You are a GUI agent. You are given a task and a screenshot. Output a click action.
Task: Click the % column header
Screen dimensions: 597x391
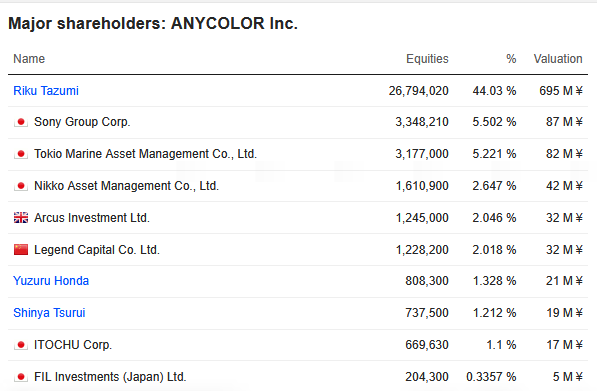[511, 59]
